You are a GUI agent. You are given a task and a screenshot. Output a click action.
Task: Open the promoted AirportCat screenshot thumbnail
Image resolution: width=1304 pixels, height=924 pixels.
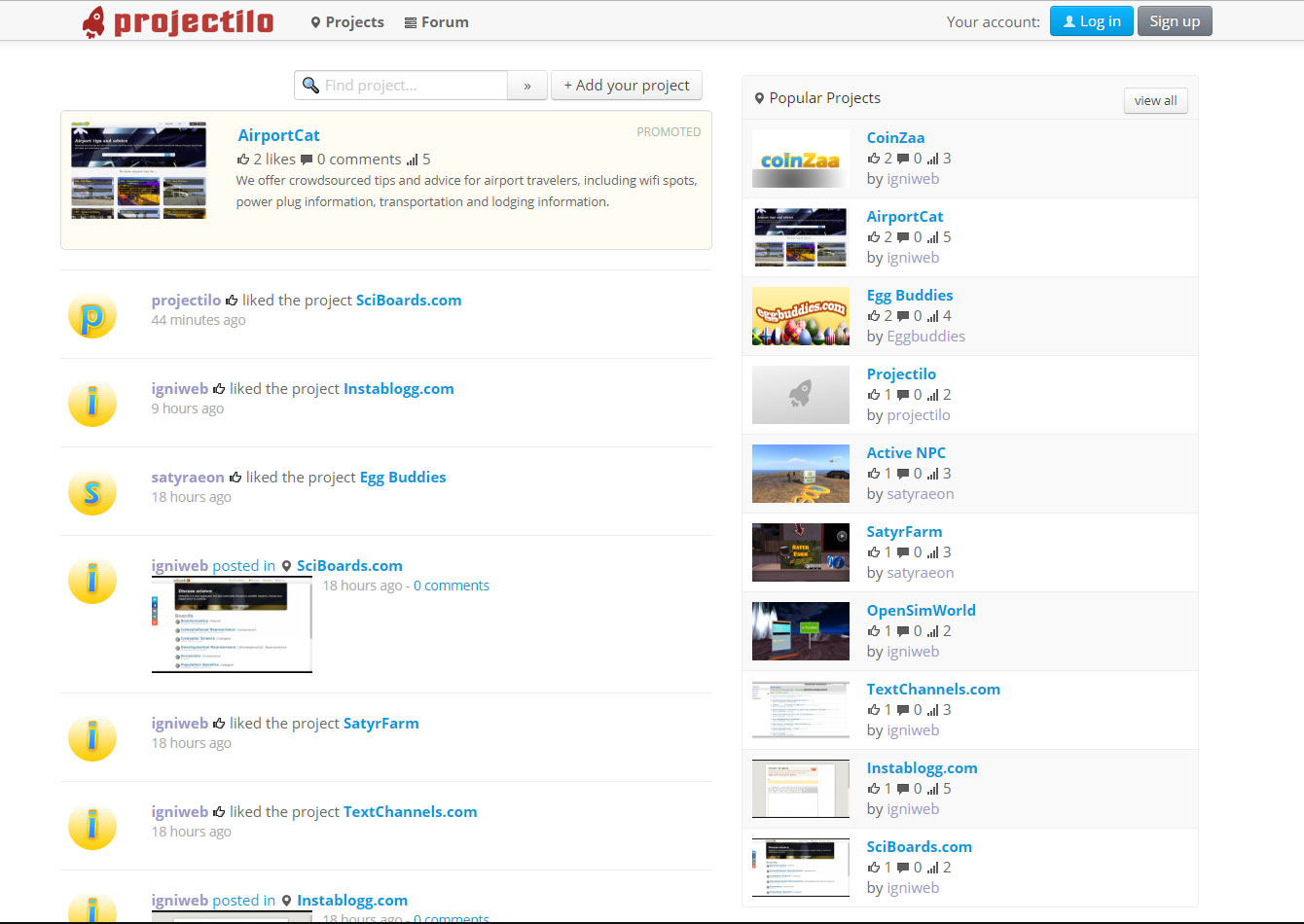coord(139,170)
